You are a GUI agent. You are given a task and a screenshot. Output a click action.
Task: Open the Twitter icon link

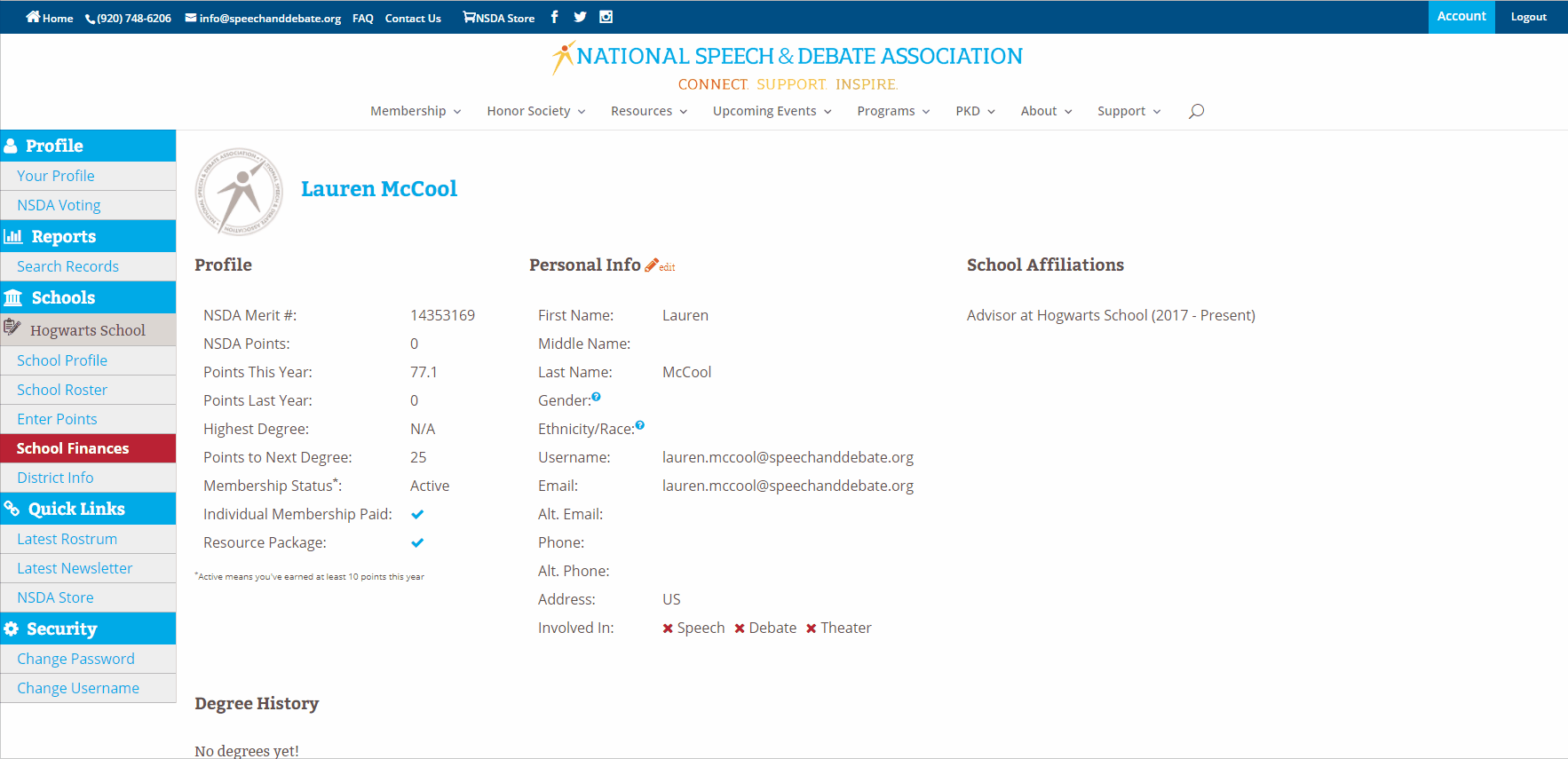(x=580, y=17)
